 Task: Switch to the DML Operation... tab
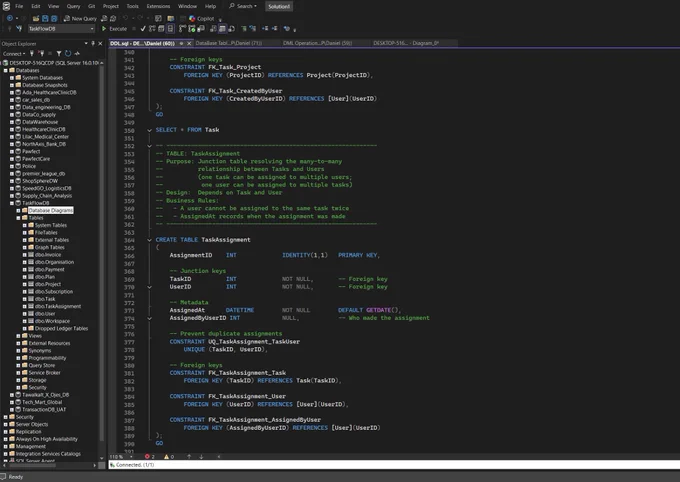tap(317, 43)
